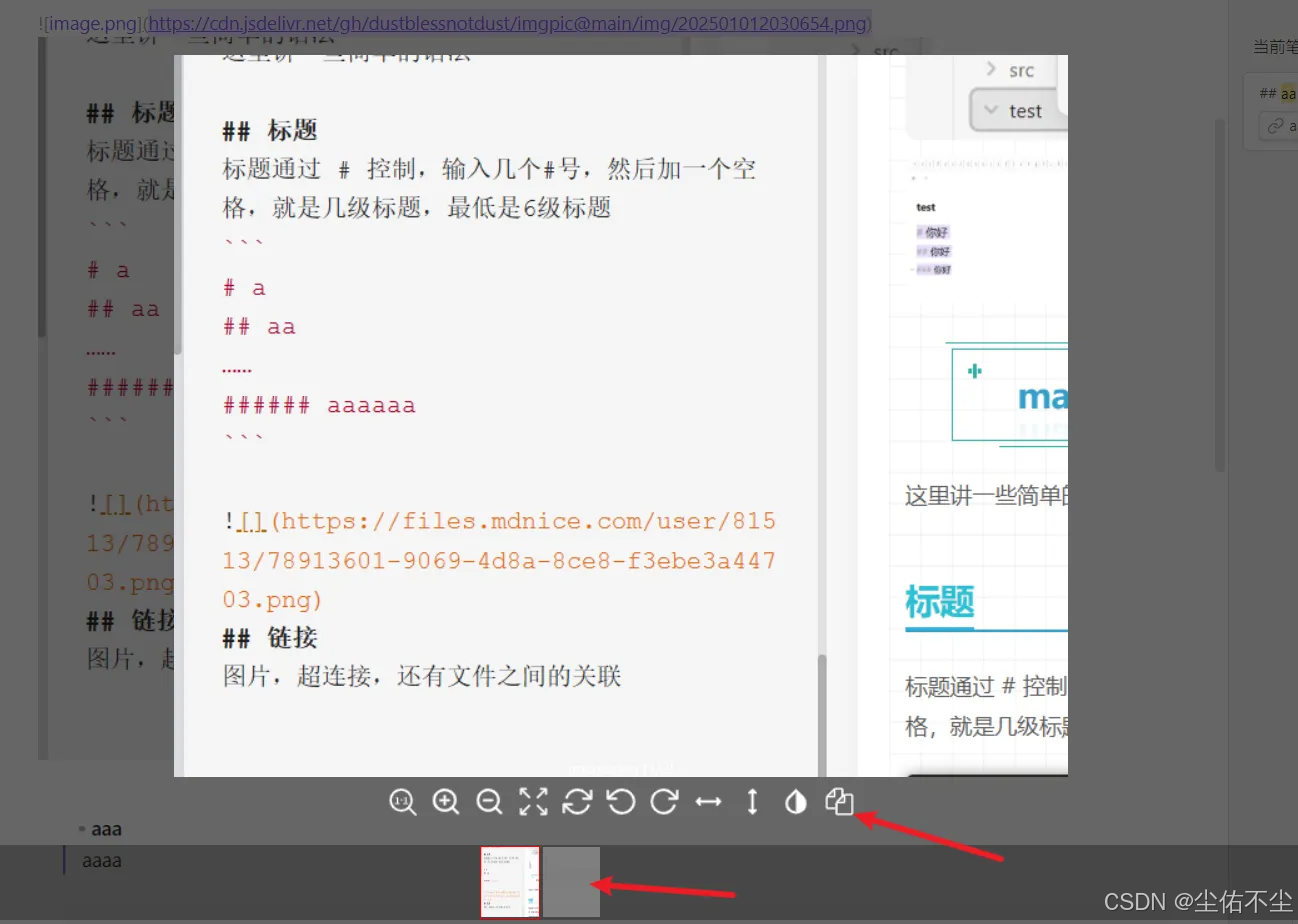This screenshot has width=1298, height=924.
Task: Click the '## 链接' heading in the preview
Action: click(x=270, y=638)
